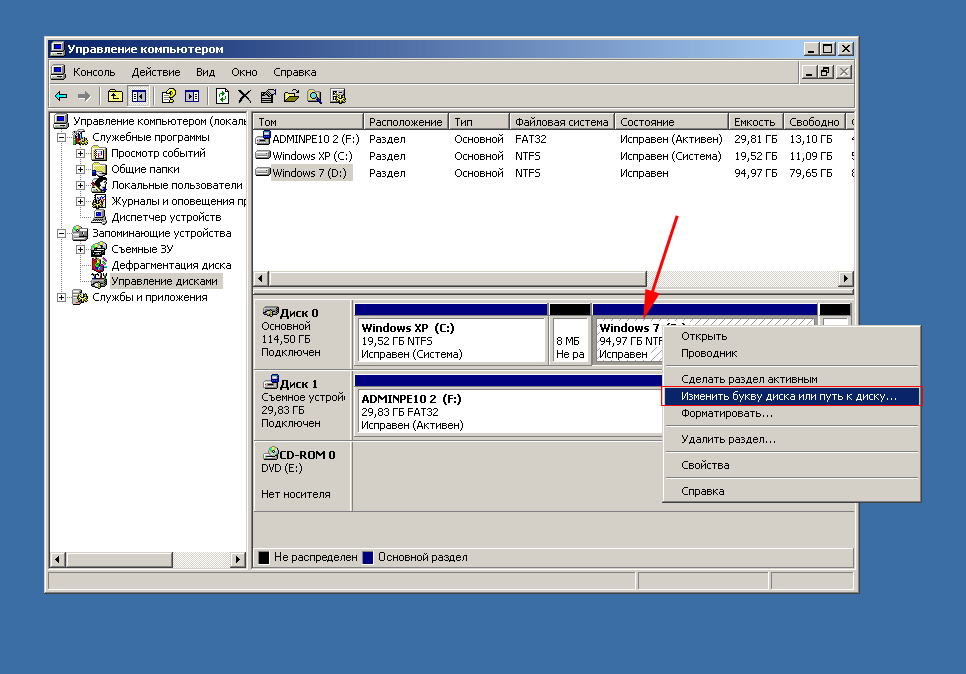Click the black X delete toolbar icon

245,96
